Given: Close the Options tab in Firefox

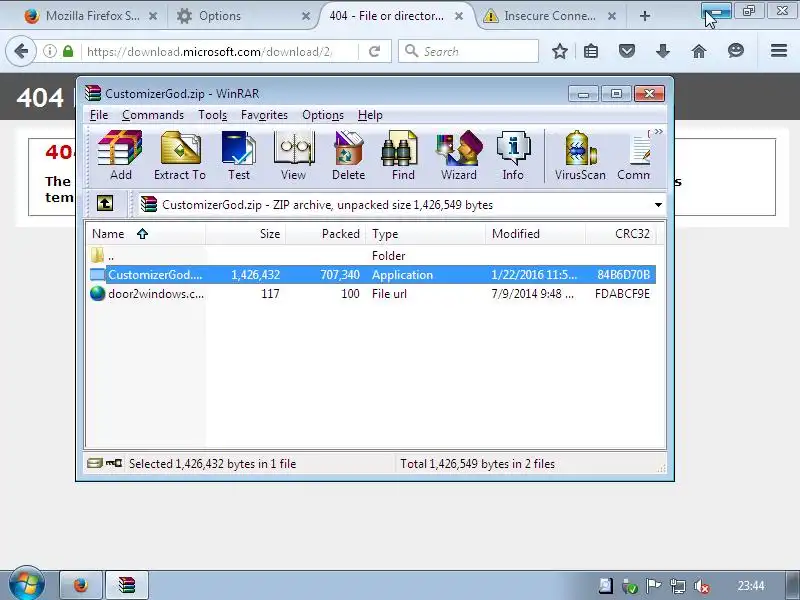Looking at the screenshot, I should tap(306, 16).
